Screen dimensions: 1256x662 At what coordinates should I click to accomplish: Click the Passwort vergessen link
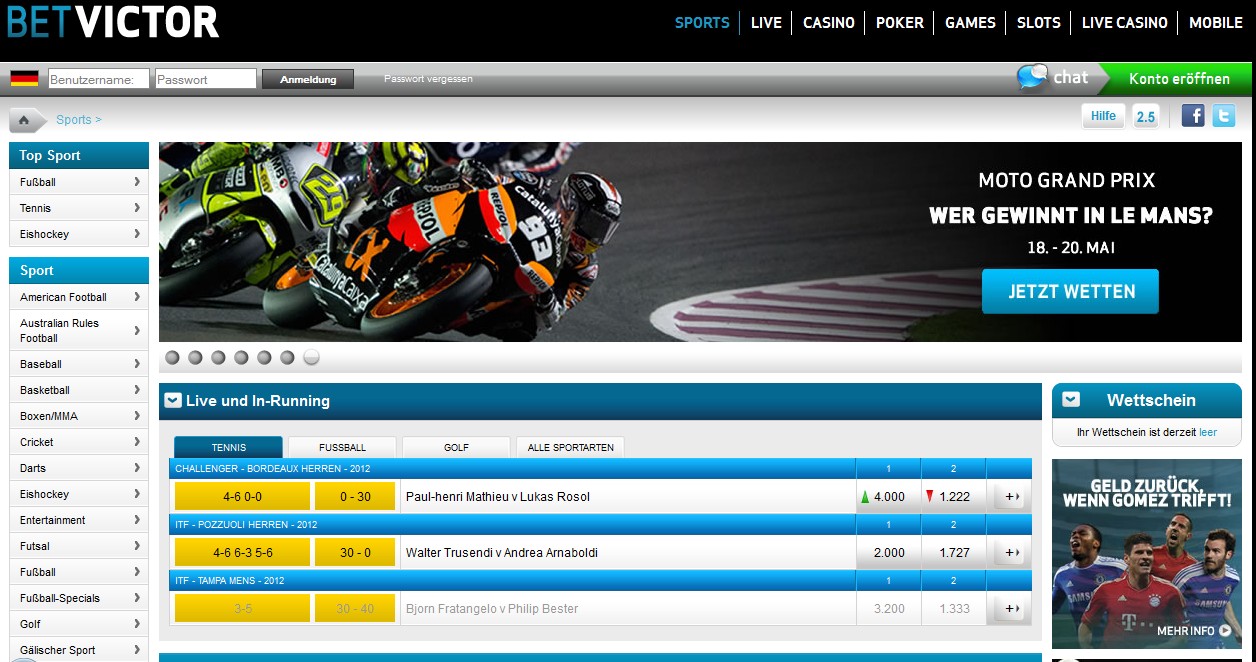click(428, 79)
